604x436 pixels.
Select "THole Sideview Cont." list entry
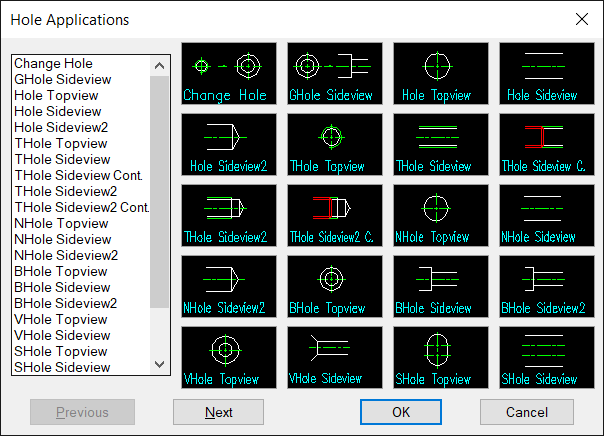point(79,175)
